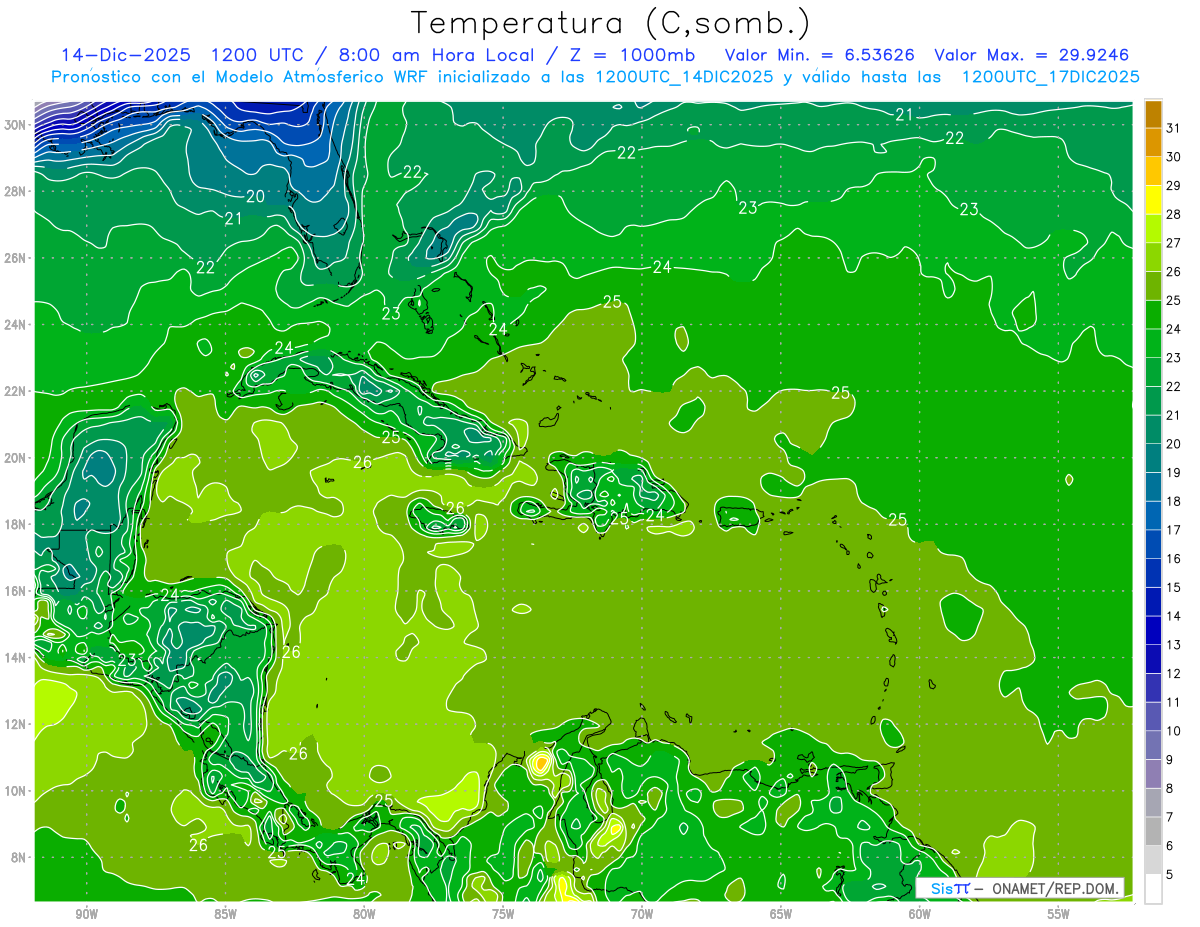Click legend value 29
This screenshot has height=927, width=1200.
(1173, 185)
